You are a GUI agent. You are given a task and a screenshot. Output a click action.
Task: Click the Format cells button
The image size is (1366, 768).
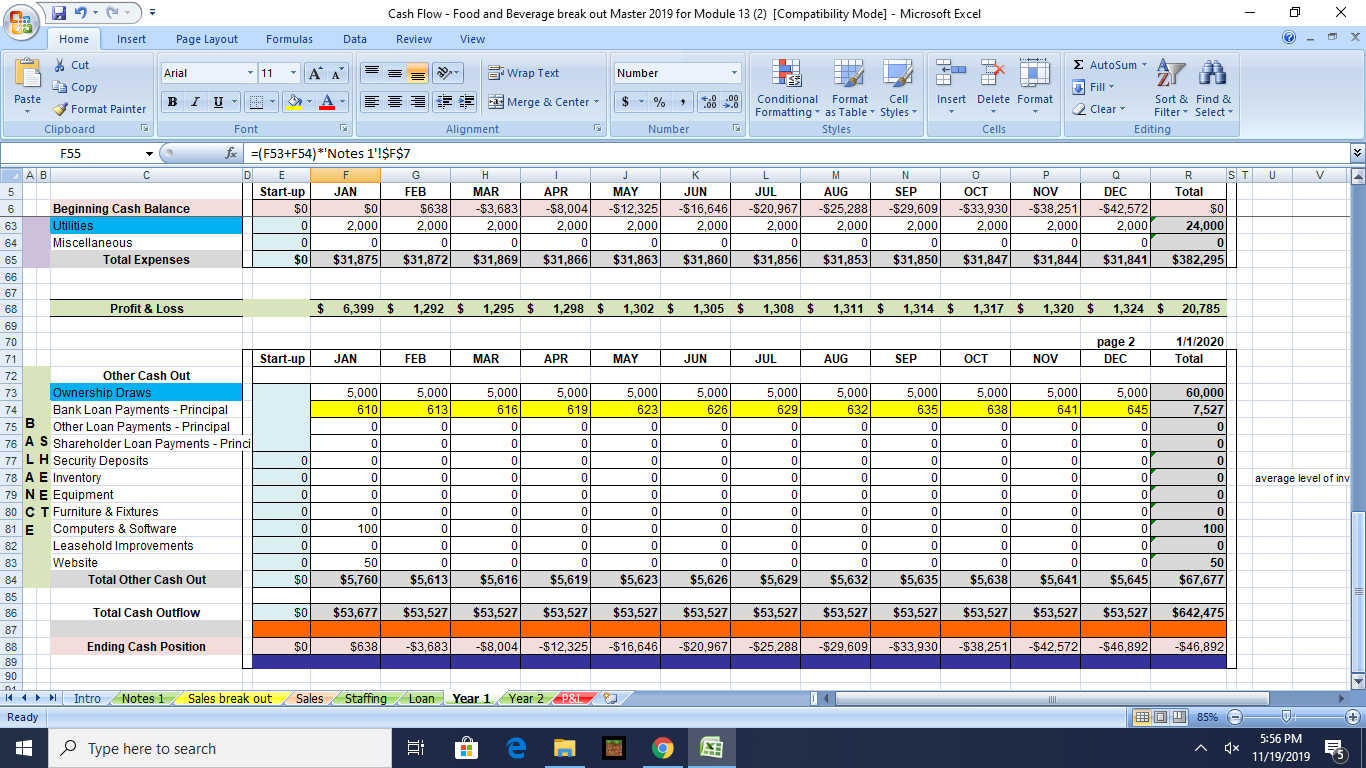pos(1035,86)
